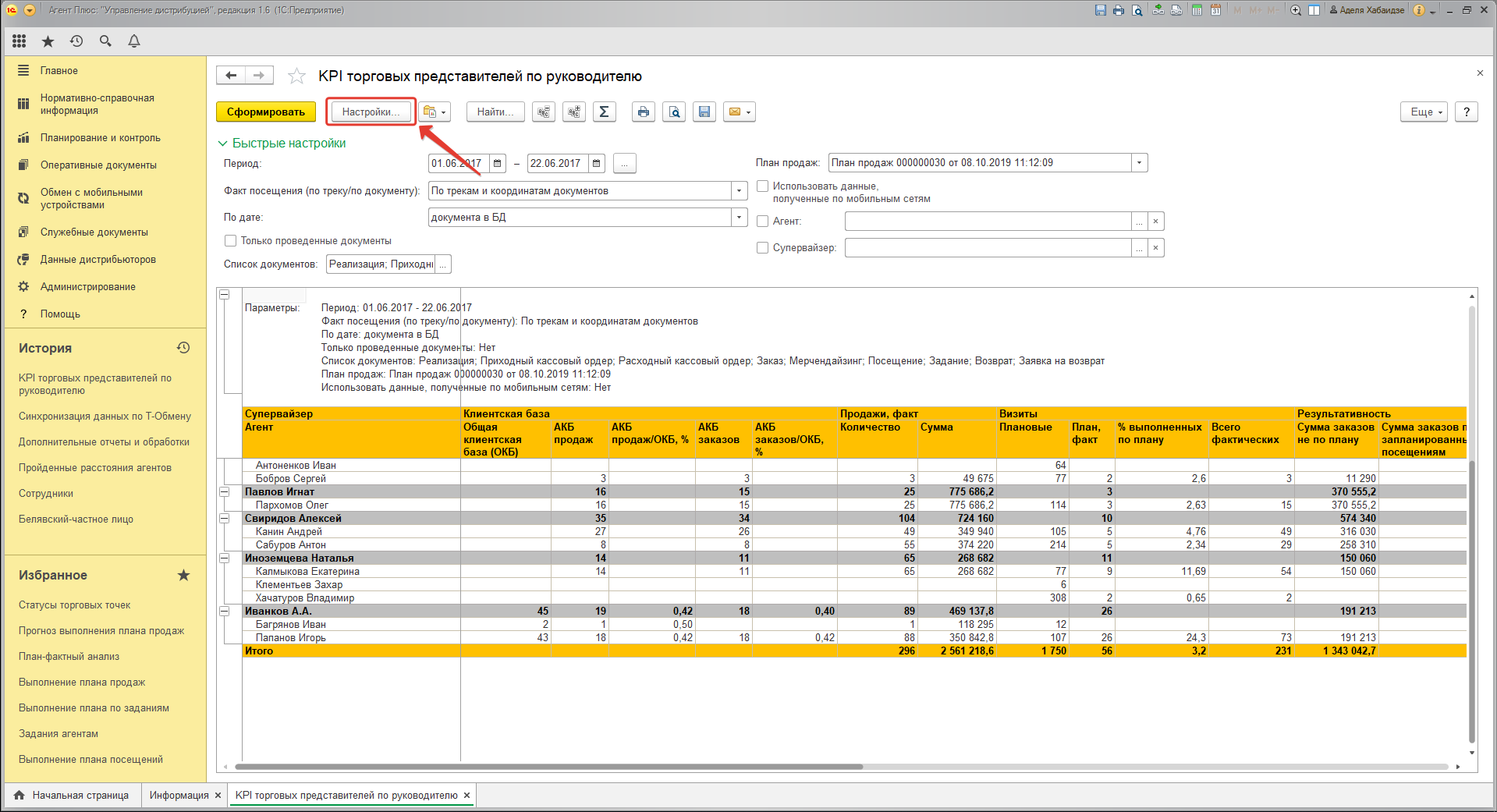Screen dimensions: 1497x812
Task: Open calendar picker for end date
Action: 597,164
